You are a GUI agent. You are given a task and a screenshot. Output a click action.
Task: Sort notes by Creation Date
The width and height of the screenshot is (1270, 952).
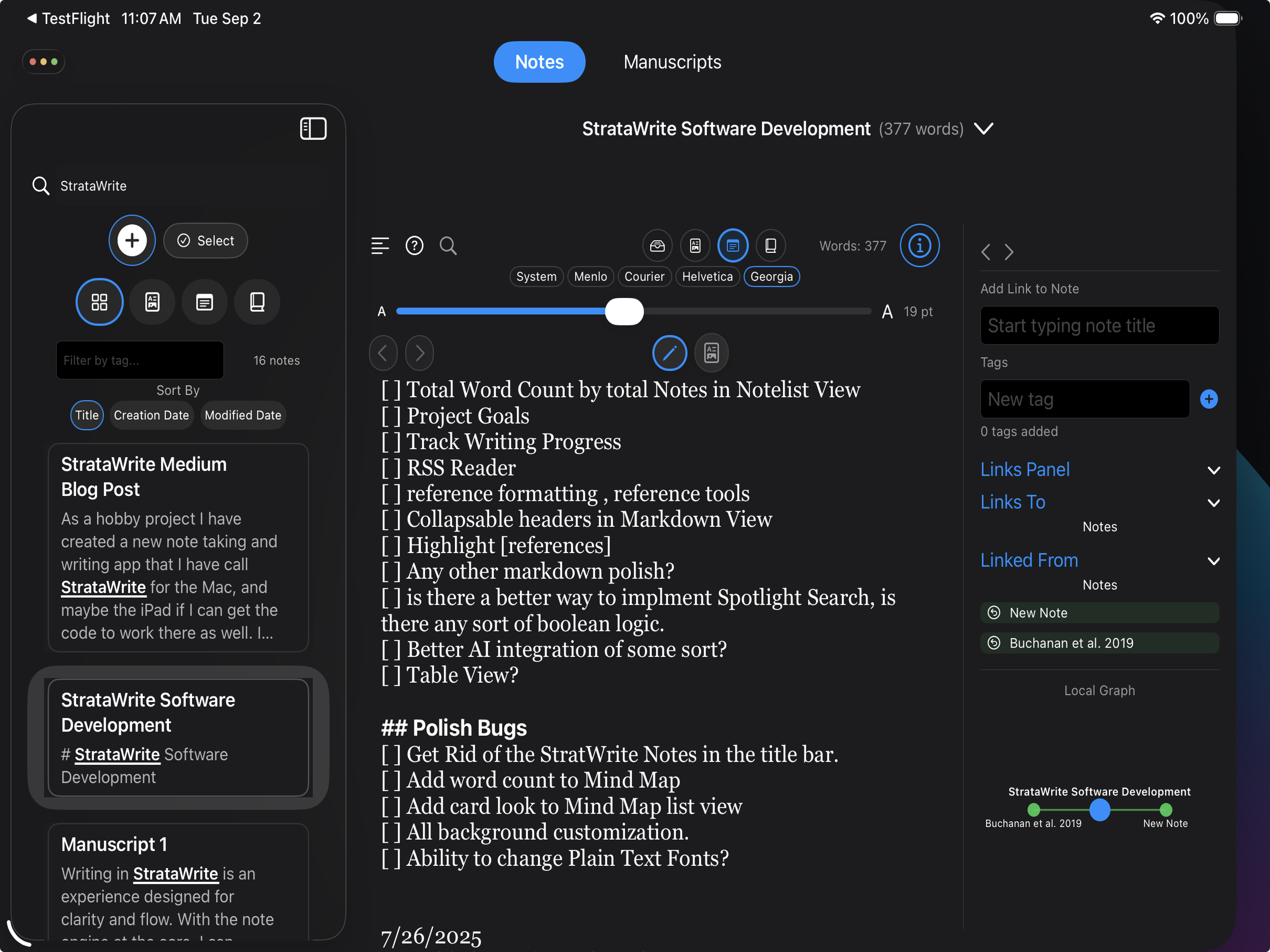click(151, 415)
